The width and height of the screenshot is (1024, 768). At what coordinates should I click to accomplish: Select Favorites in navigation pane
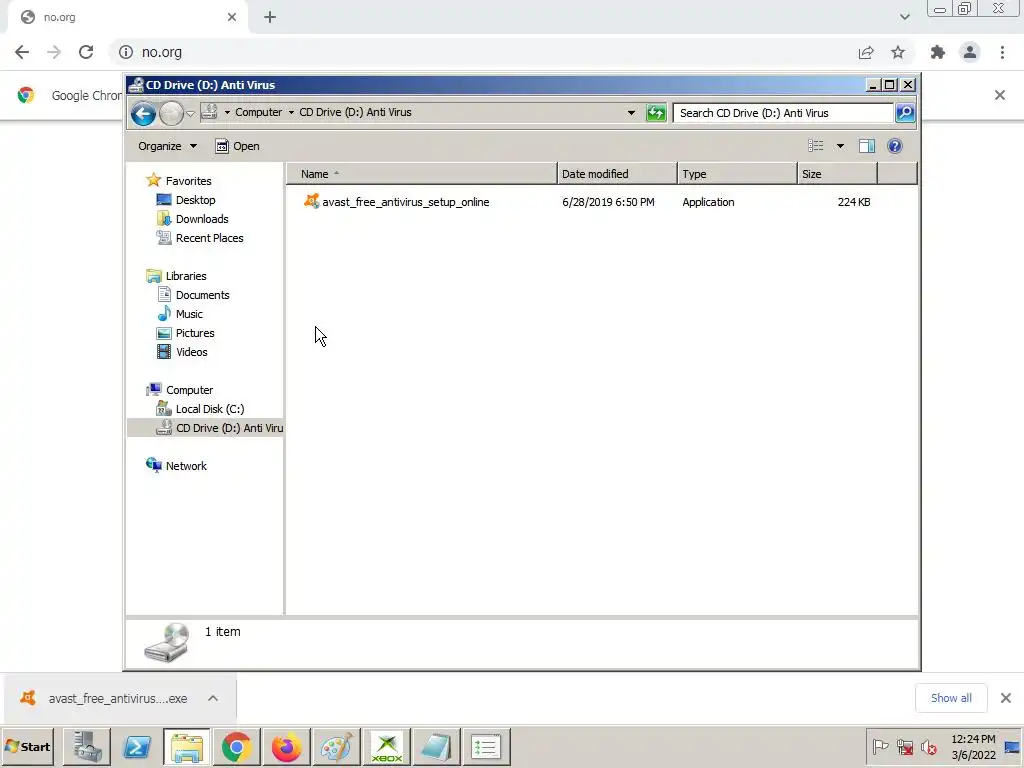click(x=188, y=181)
